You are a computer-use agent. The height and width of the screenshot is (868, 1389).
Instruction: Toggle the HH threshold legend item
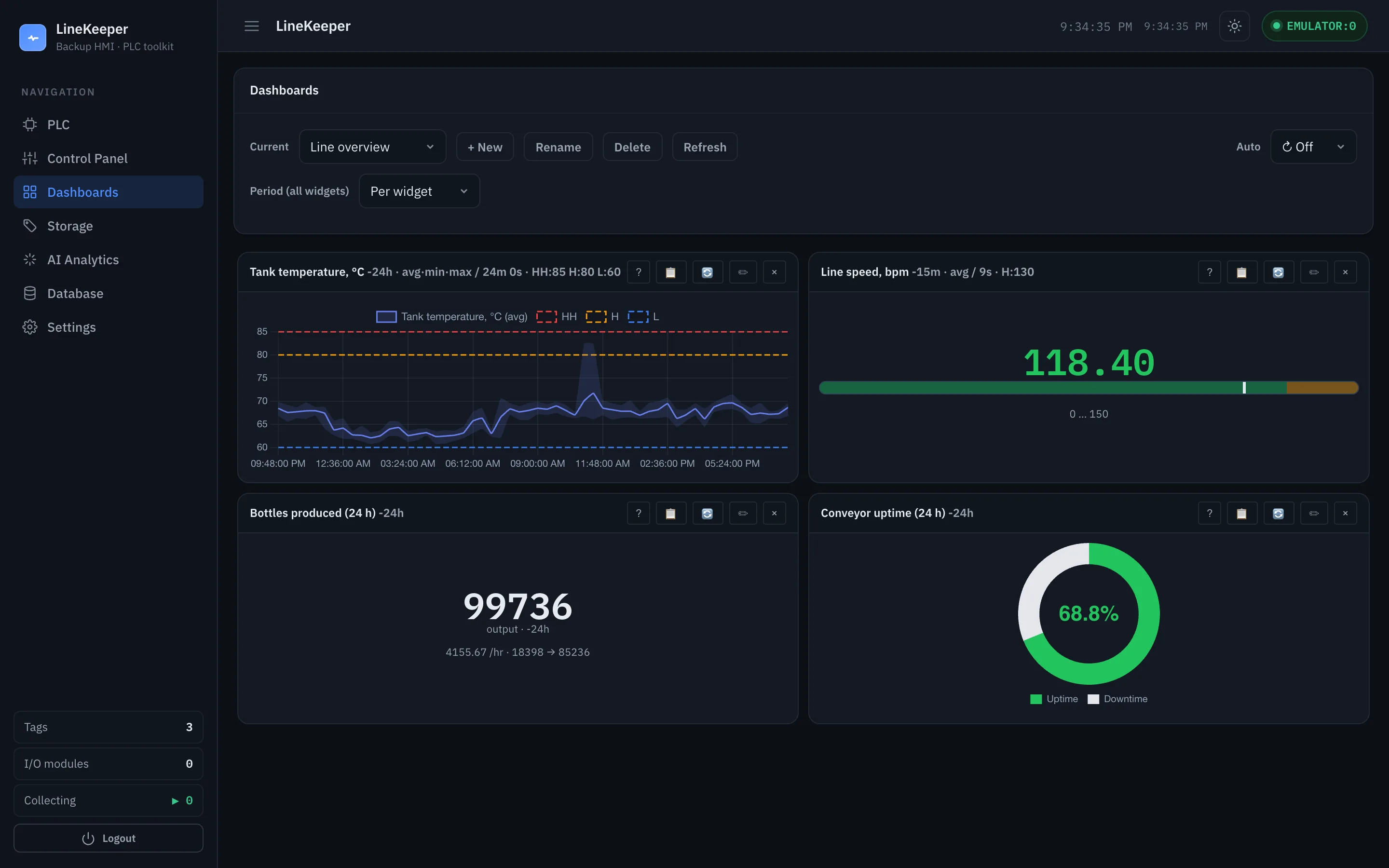coord(556,316)
